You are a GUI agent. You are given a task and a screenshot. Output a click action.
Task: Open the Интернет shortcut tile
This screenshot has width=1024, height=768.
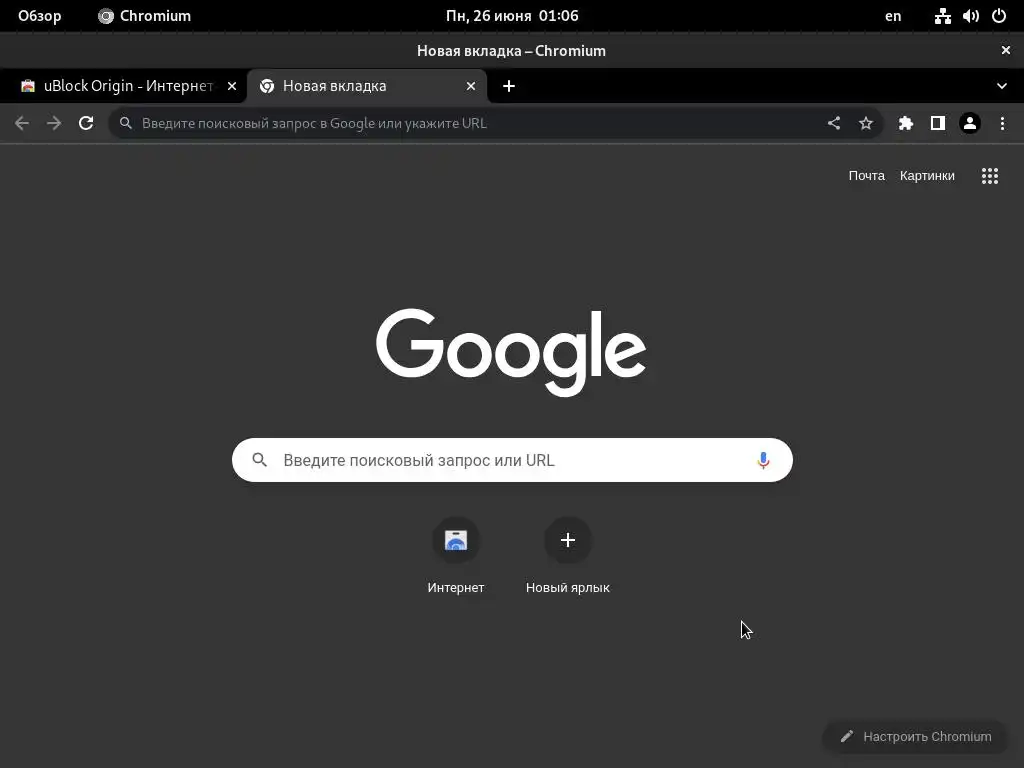[x=456, y=554]
